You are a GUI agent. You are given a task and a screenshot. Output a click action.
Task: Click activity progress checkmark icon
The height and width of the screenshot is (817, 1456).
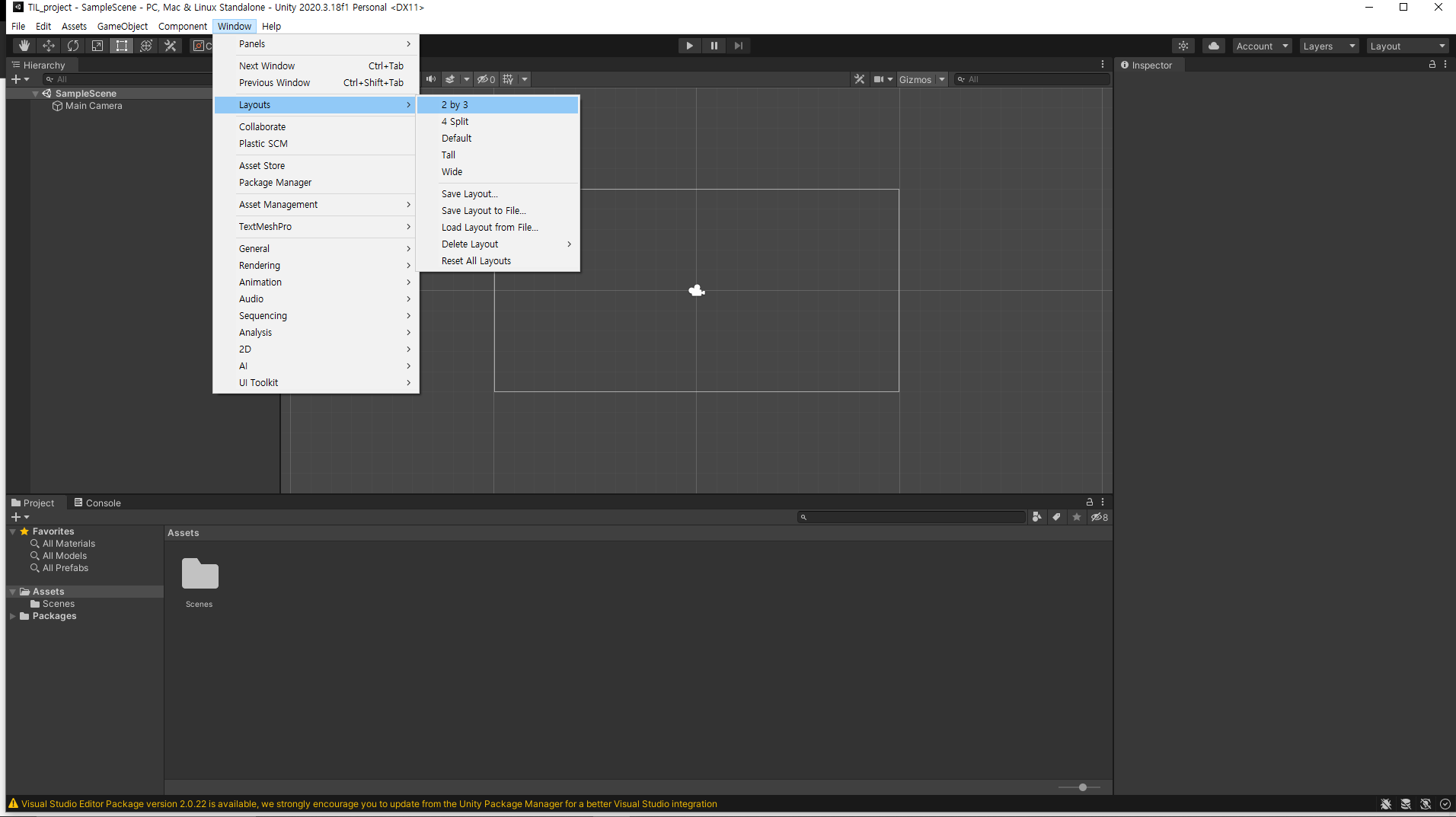tap(1445, 804)
